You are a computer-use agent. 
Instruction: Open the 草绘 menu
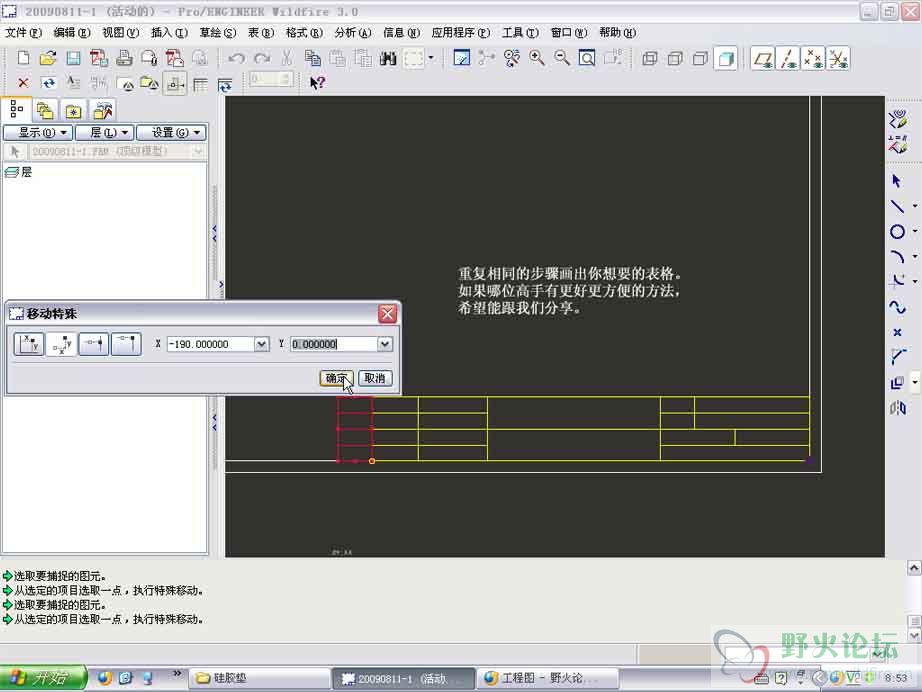tap(218, 32)
